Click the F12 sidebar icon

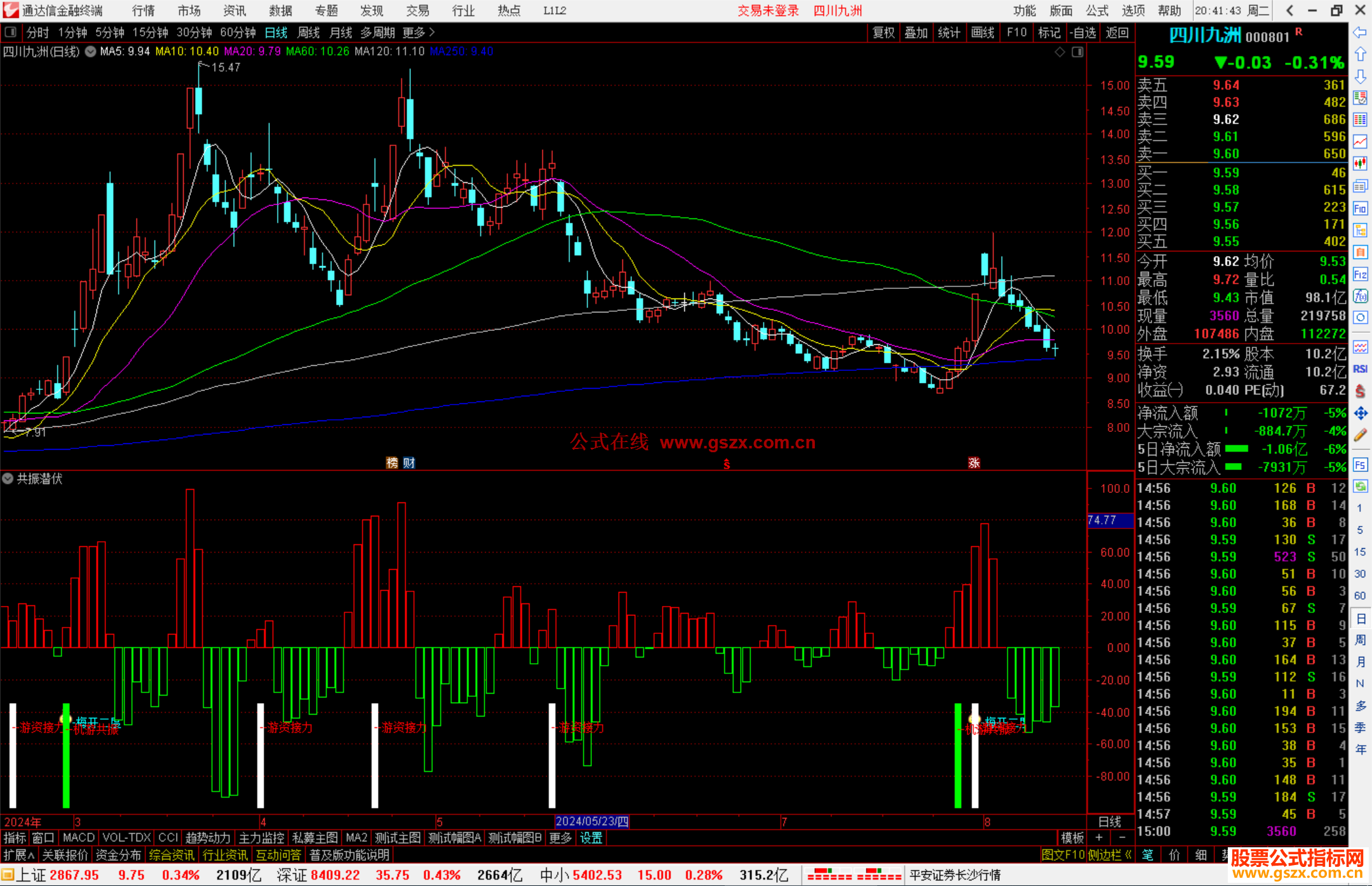(x=1360, y=274)
